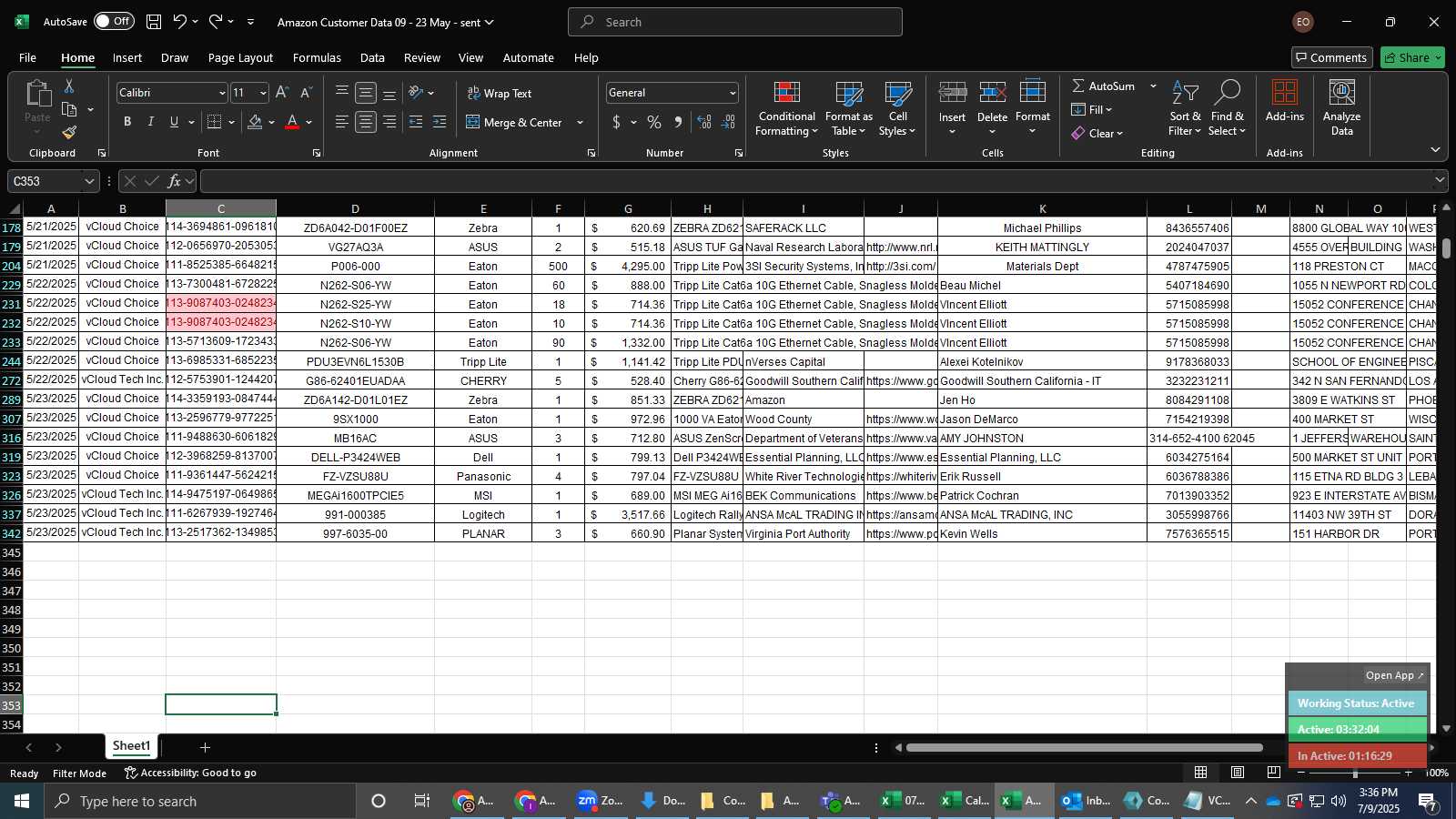Apply Percent Style format
This screenshot has width=1456, height=819.
coord(654,122)
